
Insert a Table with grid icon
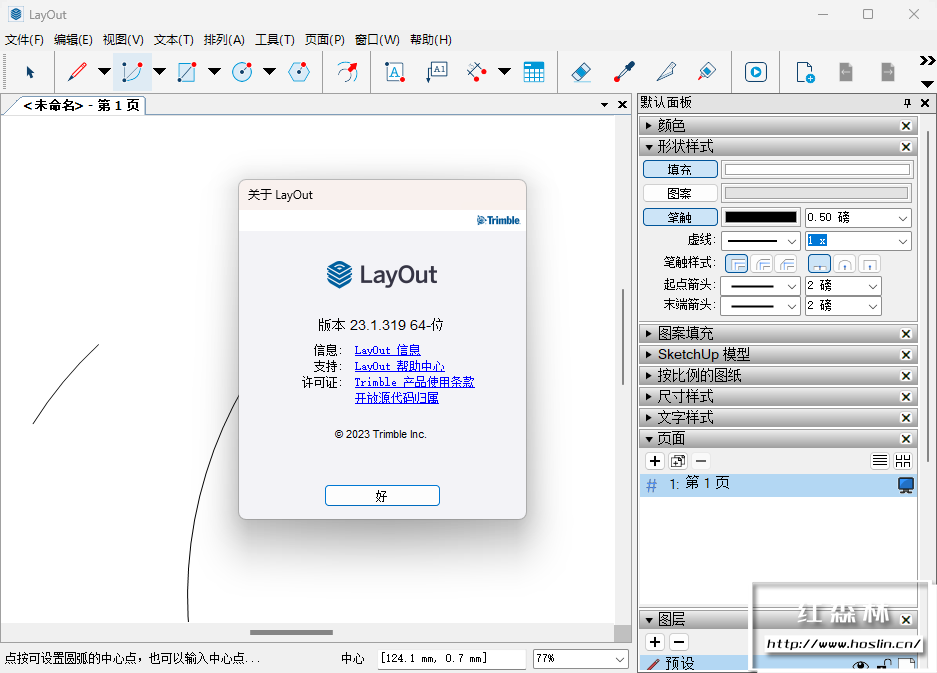[x=534, y=72]
